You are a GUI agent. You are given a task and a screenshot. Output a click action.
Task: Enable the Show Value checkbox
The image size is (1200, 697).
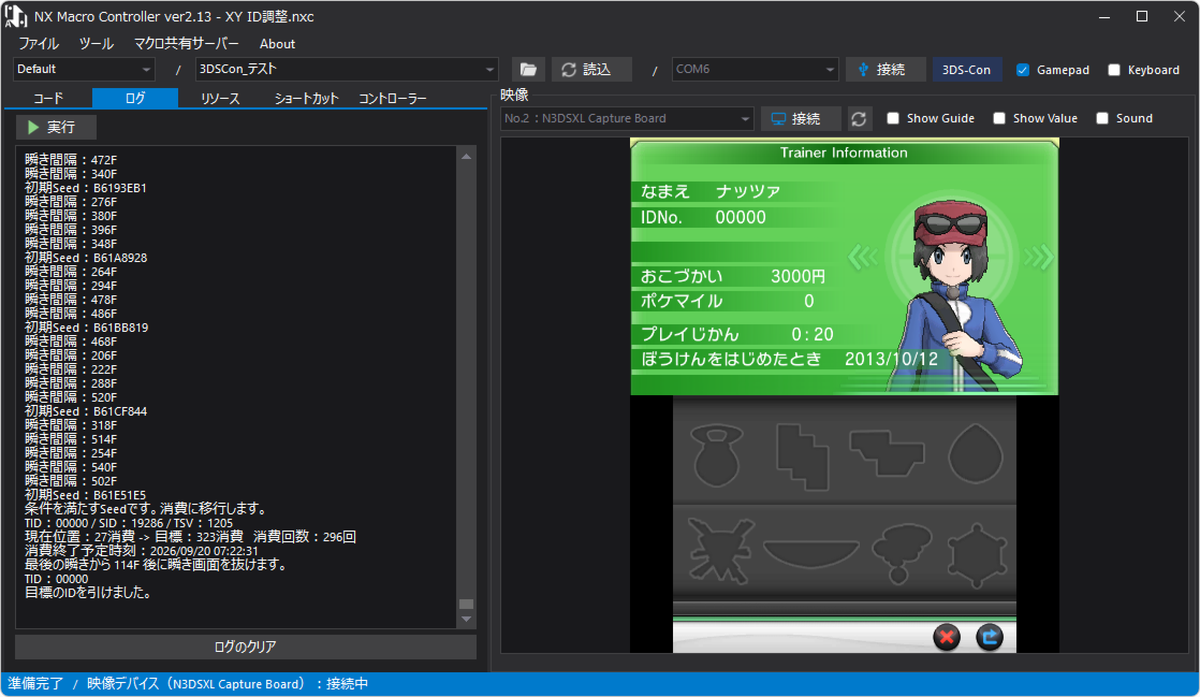999,118
